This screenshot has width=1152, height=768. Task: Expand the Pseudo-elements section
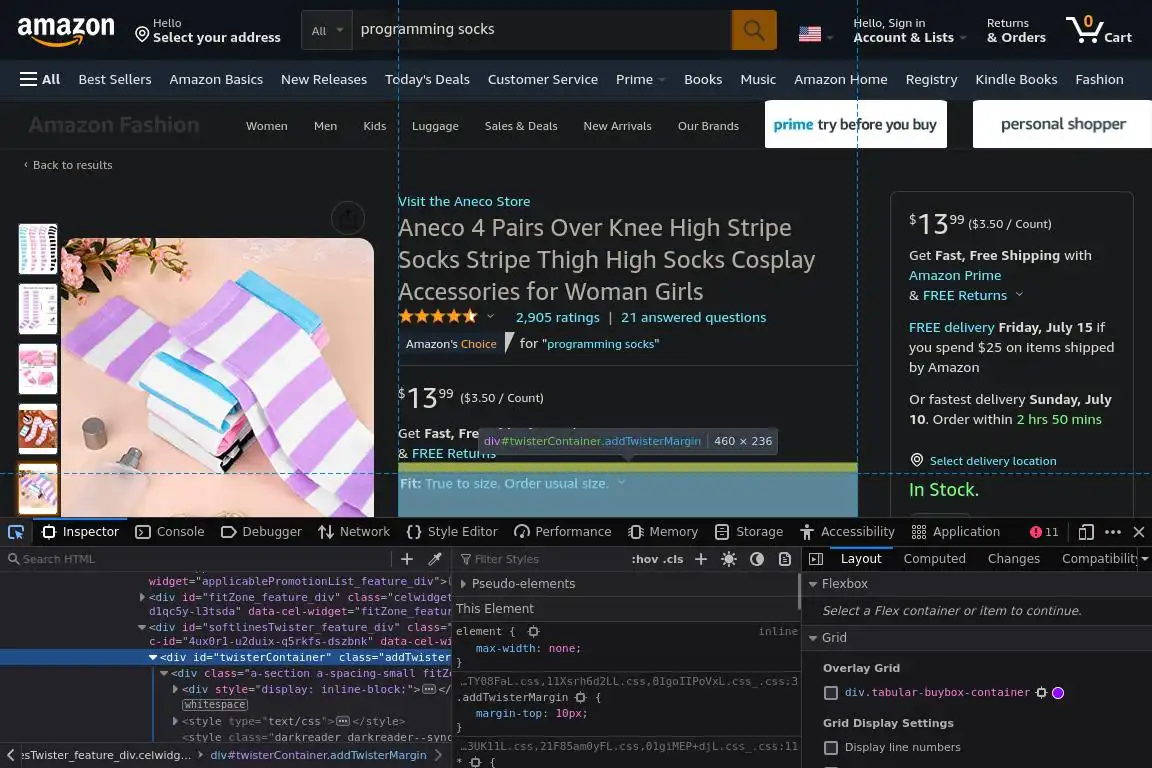pos(464,584)
